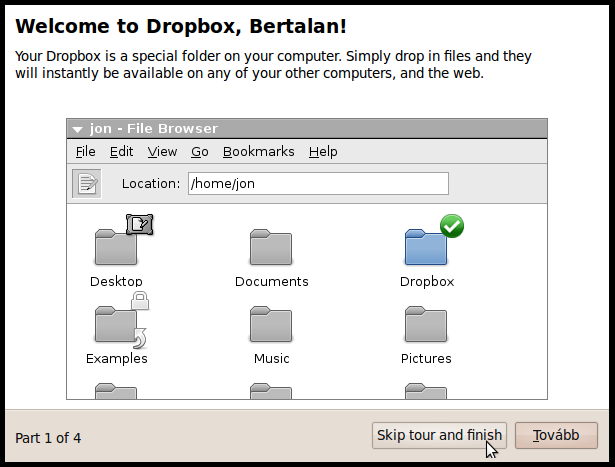
Task: Click the Desktop folder icon
Action: coord(116,247)
